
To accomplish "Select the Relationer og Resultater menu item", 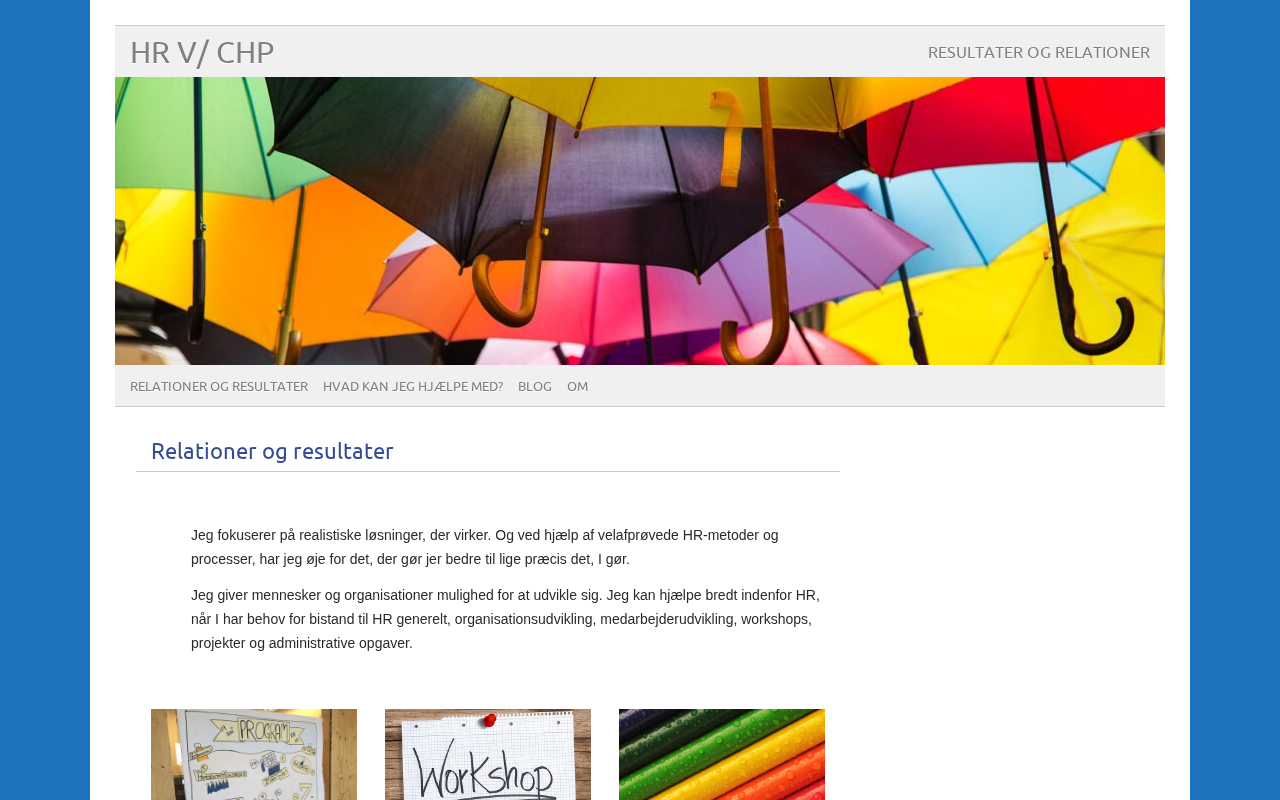I will tap(219, 386).
